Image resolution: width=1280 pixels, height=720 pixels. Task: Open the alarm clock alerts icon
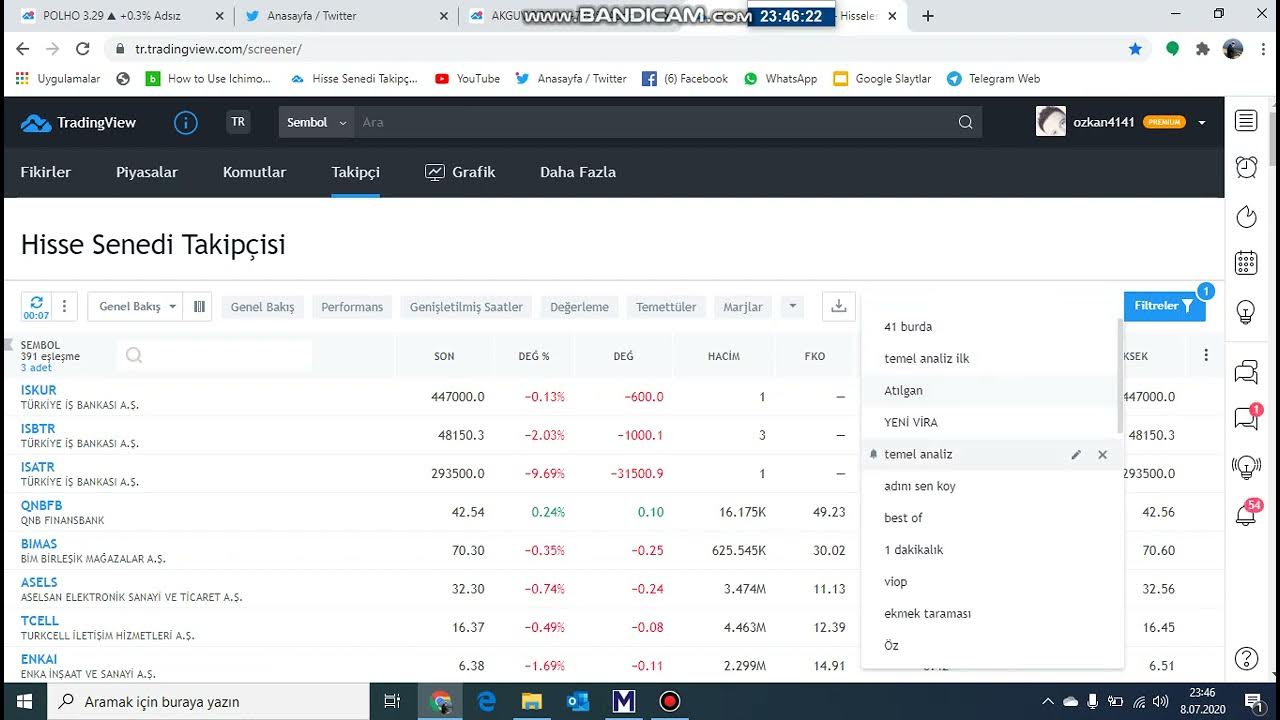pyautogui.click(x=1246, y=167)
